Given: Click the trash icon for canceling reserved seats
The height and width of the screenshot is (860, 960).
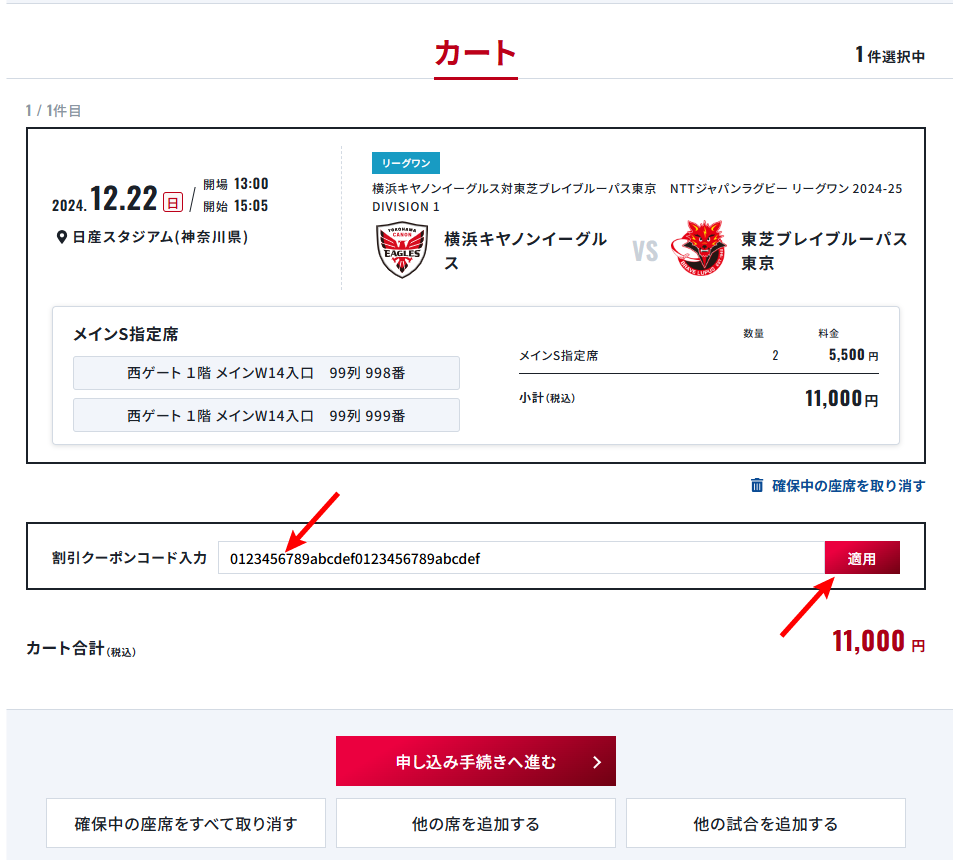Looking at the screenshot, I should pyautogui.click(x=757, y=485).
